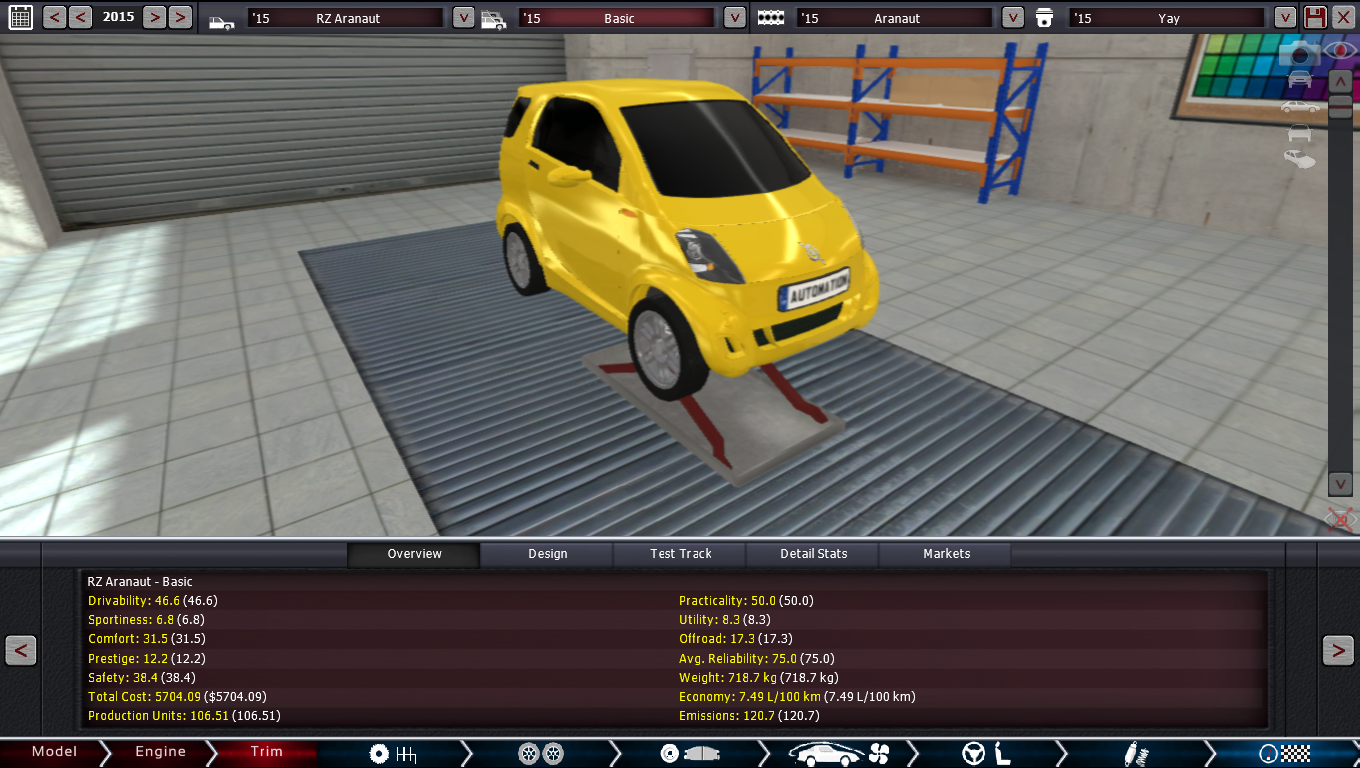Switch to the Test Track tab
The width and height of the screenshot is (1360, 768).
tap(681, 554)
